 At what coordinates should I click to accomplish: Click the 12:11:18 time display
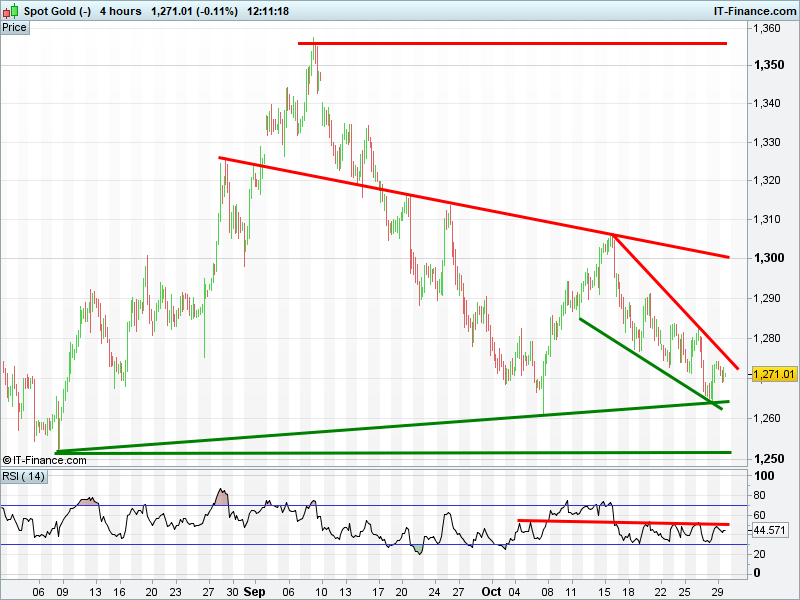tap(268, 11)
